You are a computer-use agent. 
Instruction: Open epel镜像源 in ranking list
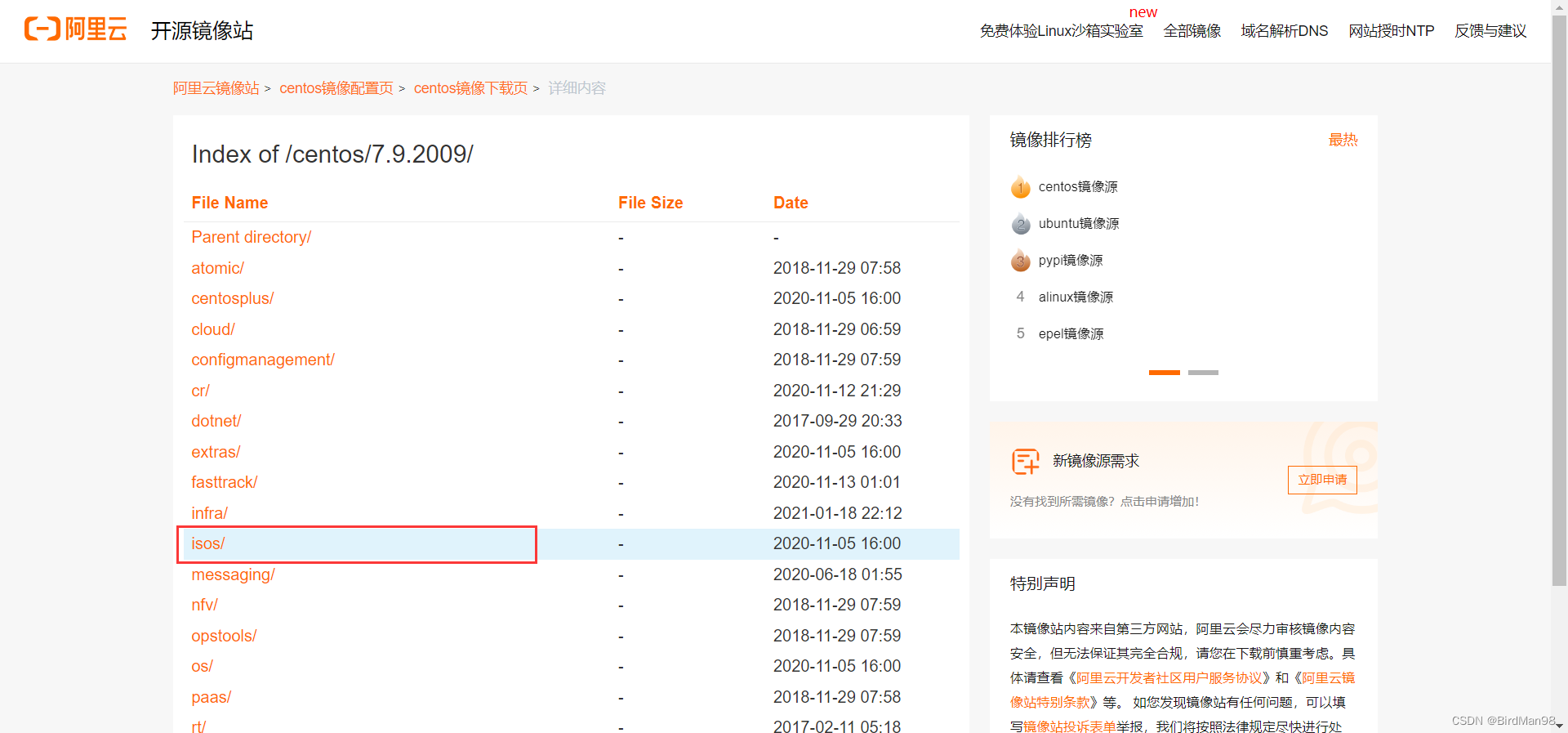[1071, 334]
